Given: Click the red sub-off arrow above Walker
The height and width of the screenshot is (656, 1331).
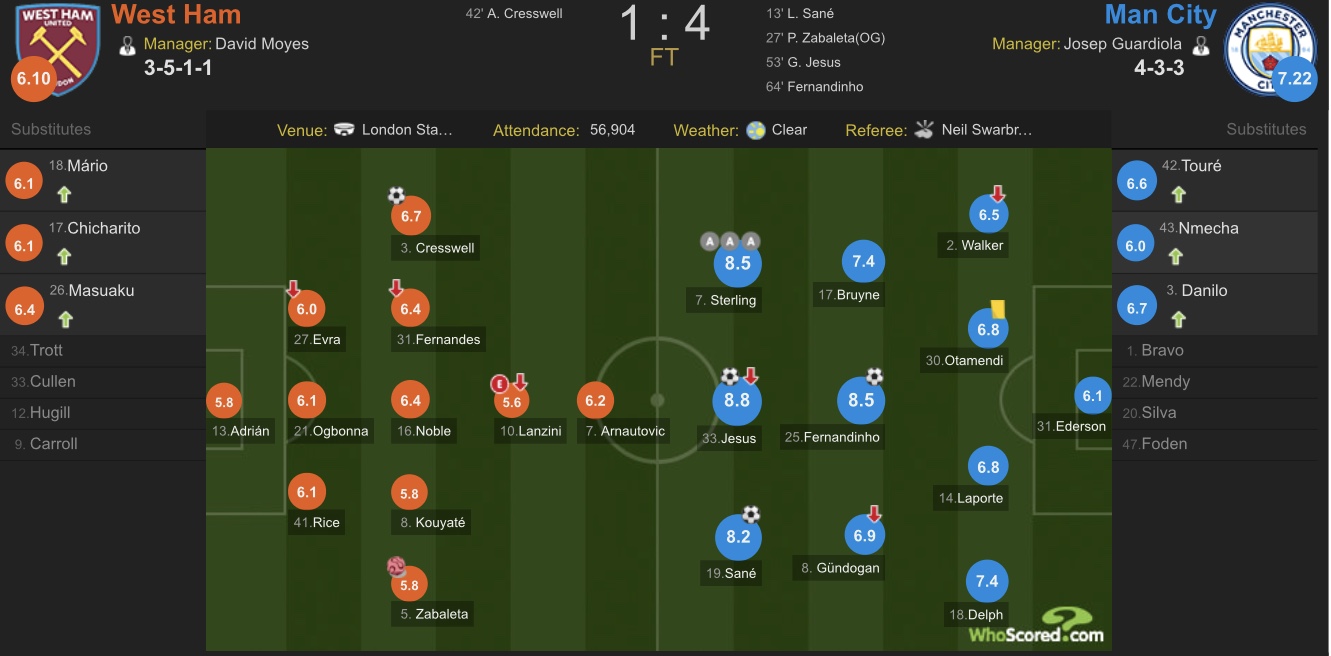Looking at the screenshot, I should click(997, 194).
